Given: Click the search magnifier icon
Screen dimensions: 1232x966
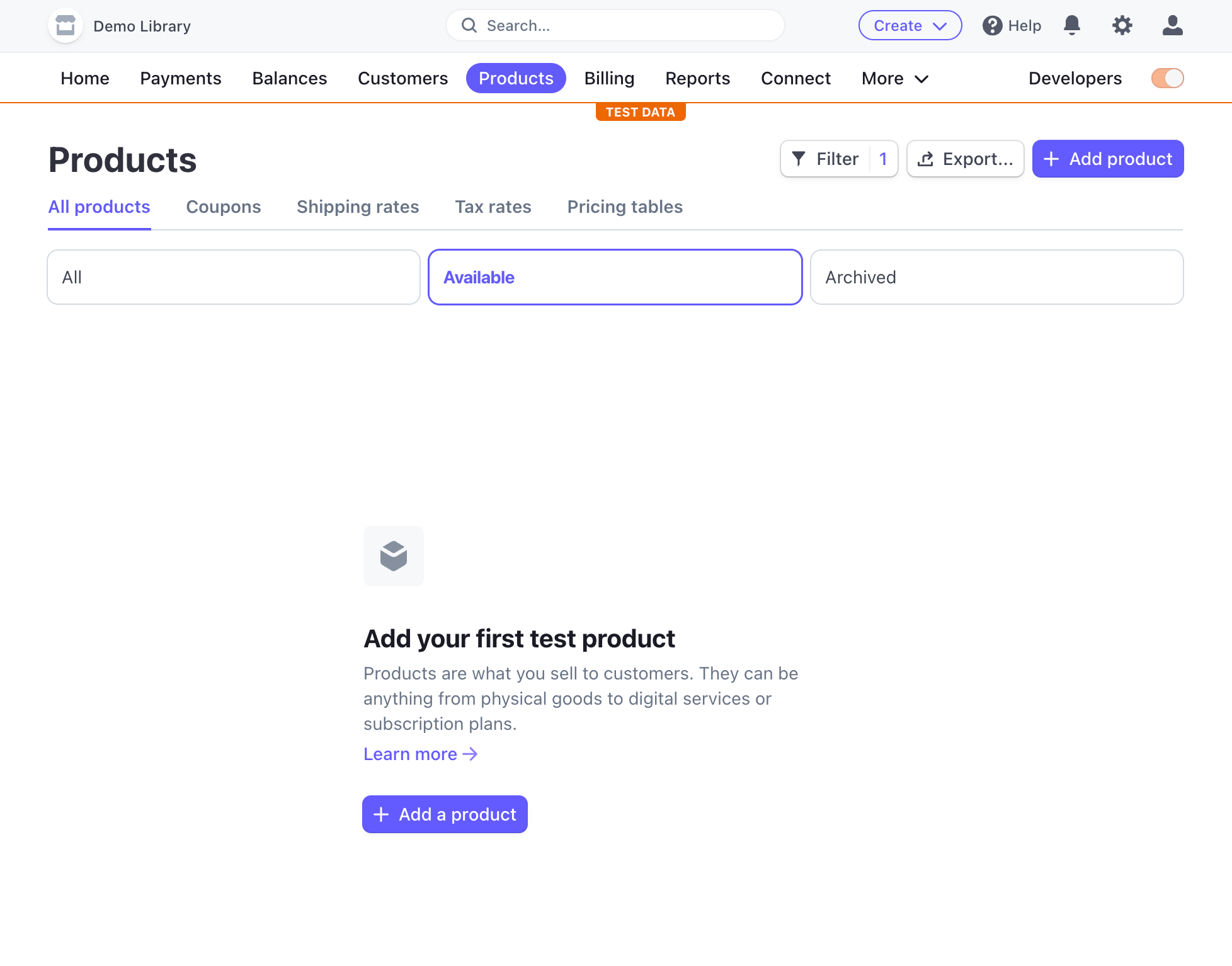Looking at the screenshot, I should tap(469, 26).
